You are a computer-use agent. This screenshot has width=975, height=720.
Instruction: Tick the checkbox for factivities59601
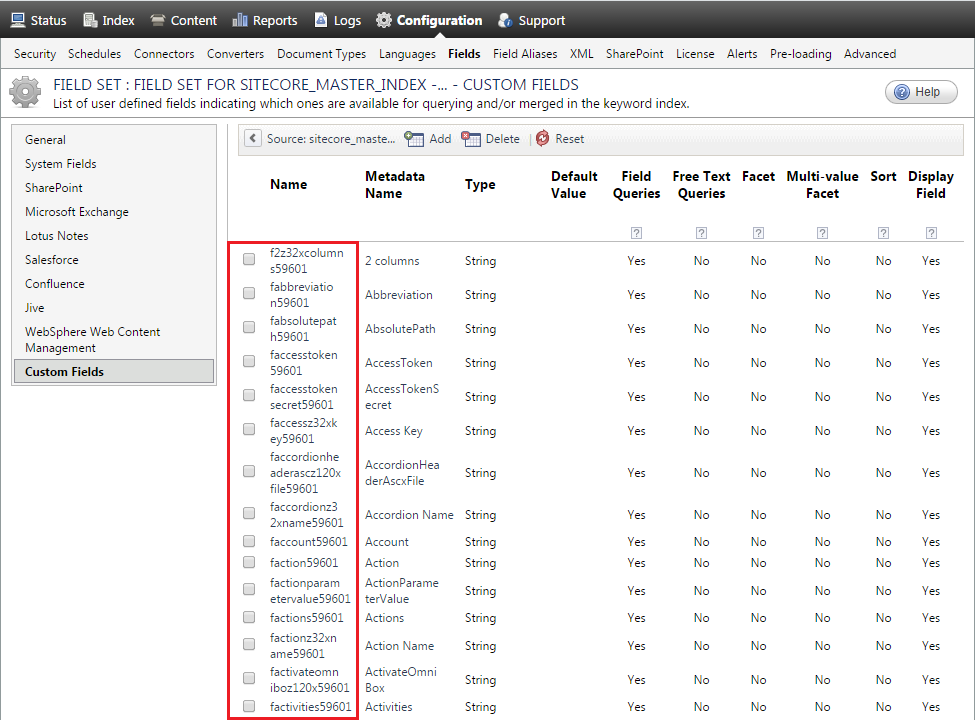click(248, 706)
